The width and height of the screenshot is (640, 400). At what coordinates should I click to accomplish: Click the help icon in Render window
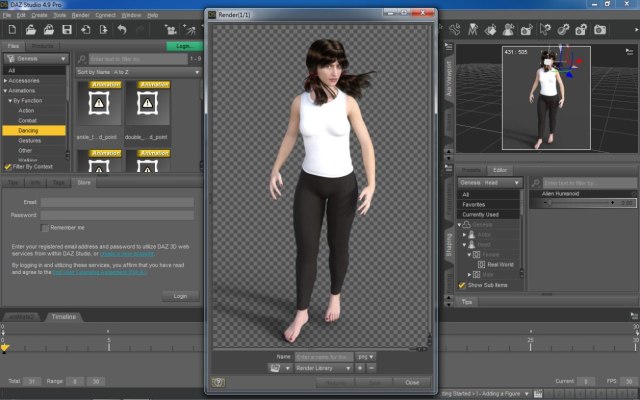[218, 382]
